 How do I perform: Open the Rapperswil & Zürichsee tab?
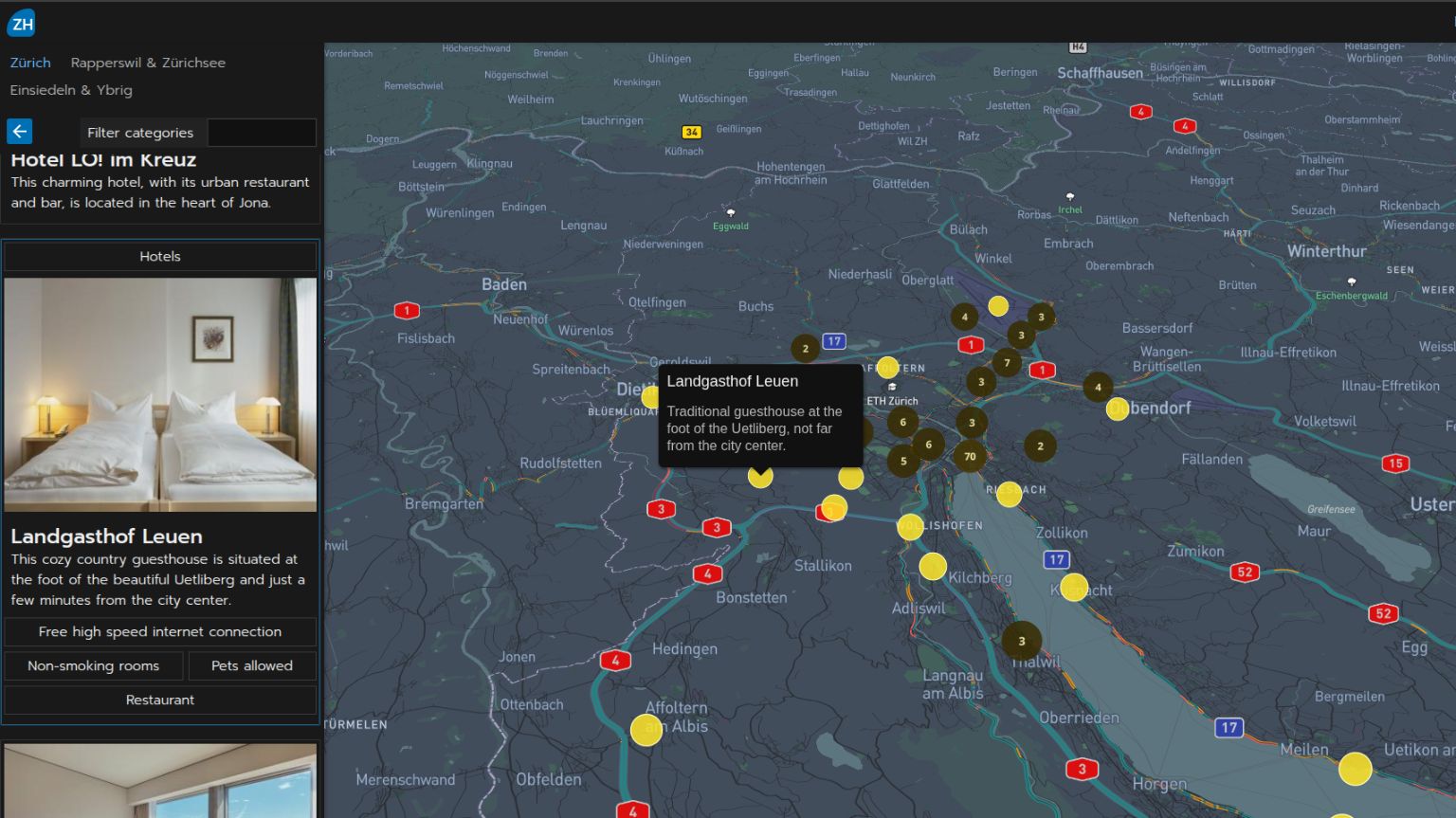point(148,63)
